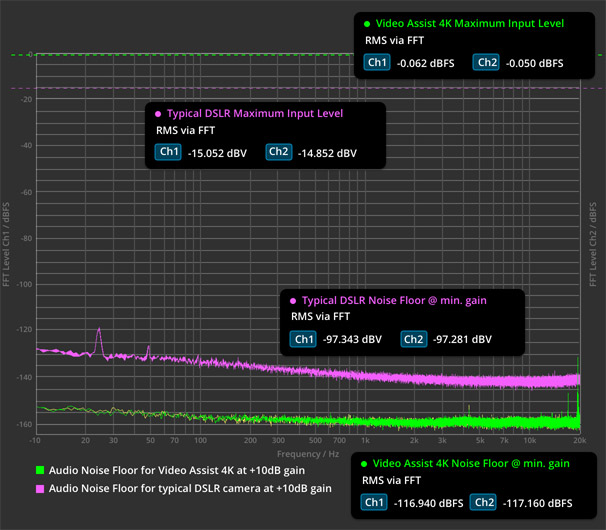Click magenta dot of Typical DSLR Noise Floor title
606x530 pixels.
[x=293, y=300]
